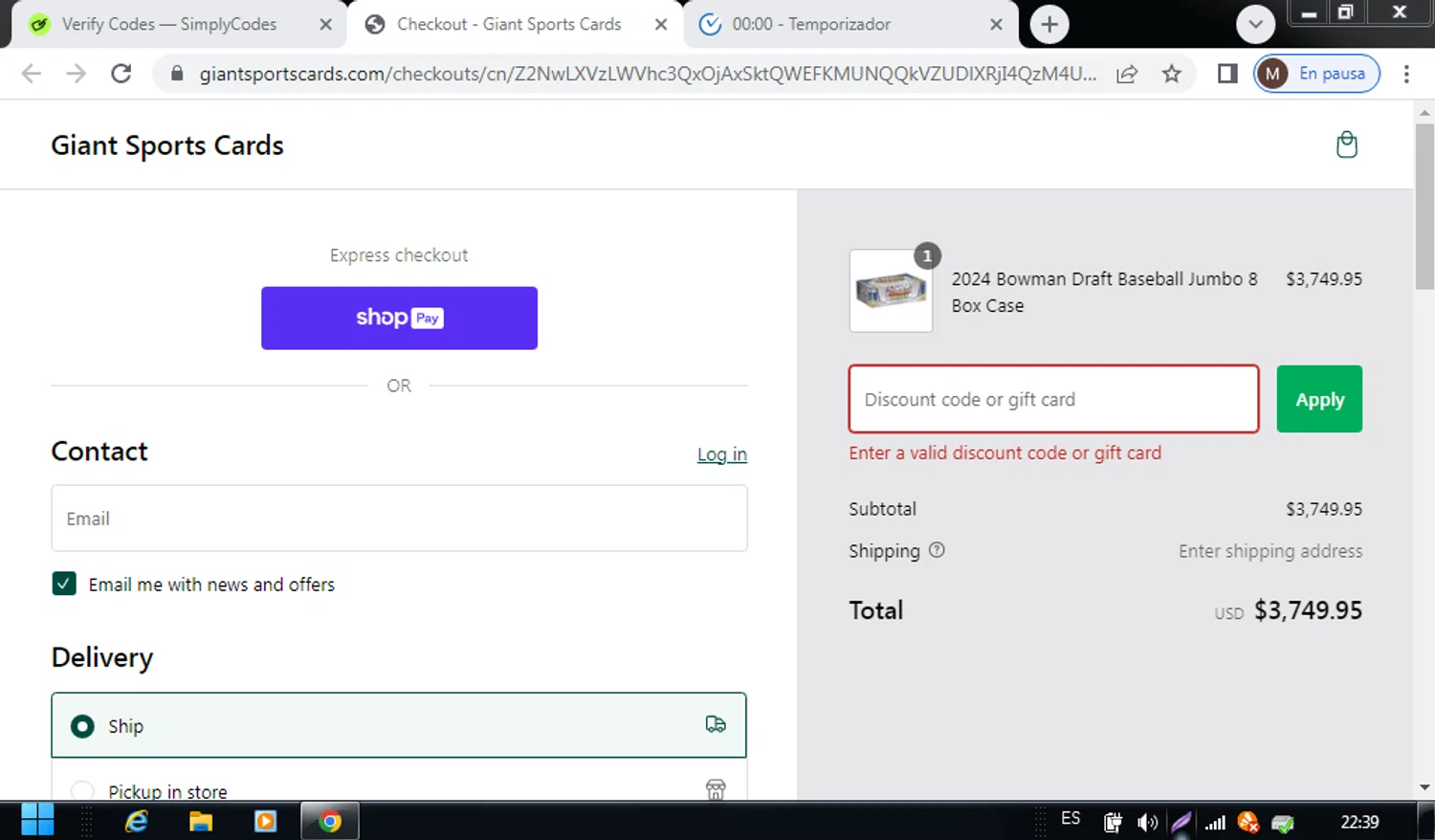This screenshot has width=1435, height=840.
Task: Open Chrome three-dot menu
Action: (x=1406, y=74)
